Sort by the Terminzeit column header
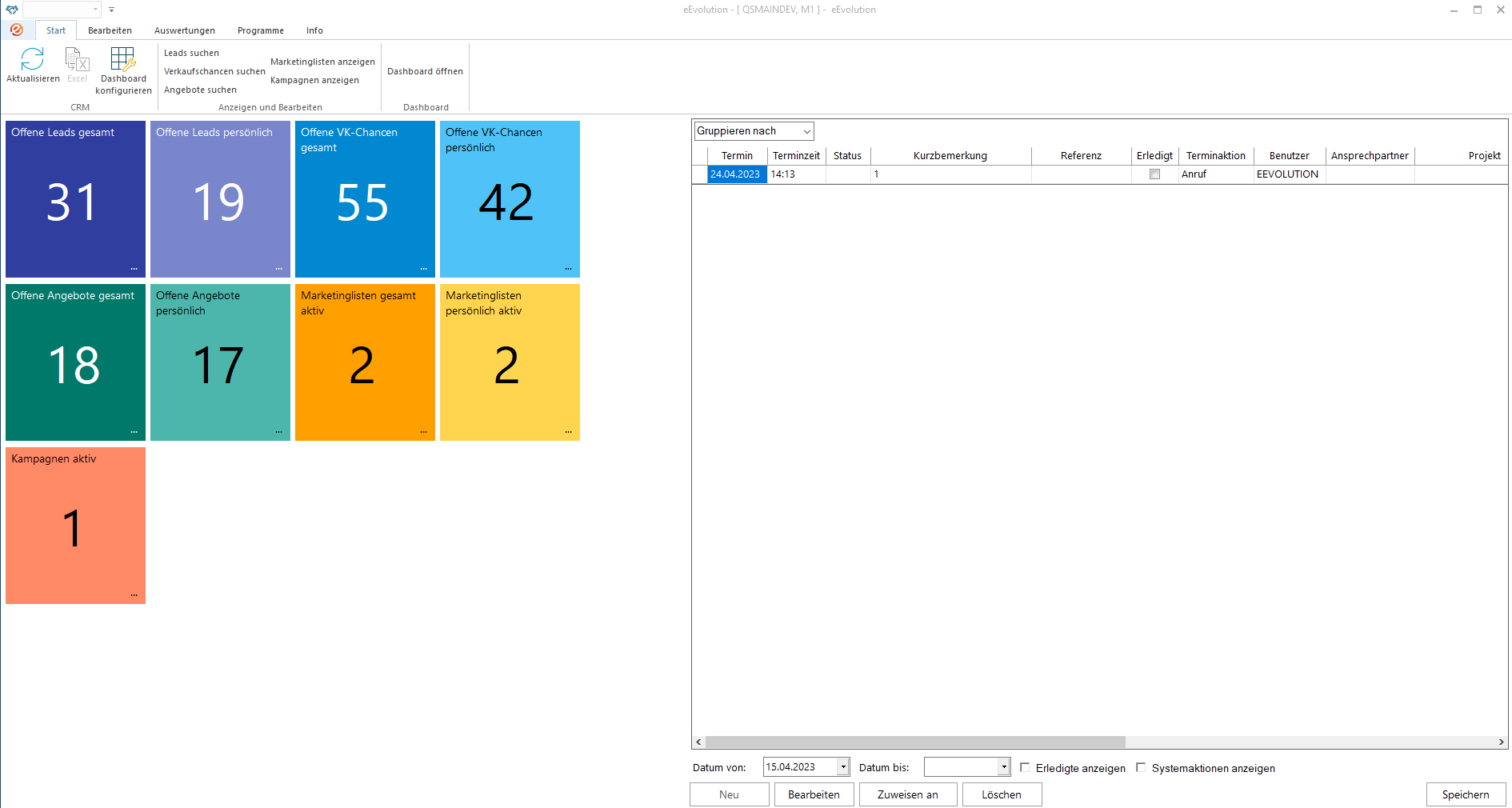The width and height of the screenshot is (1512, 808). (796, 156)
